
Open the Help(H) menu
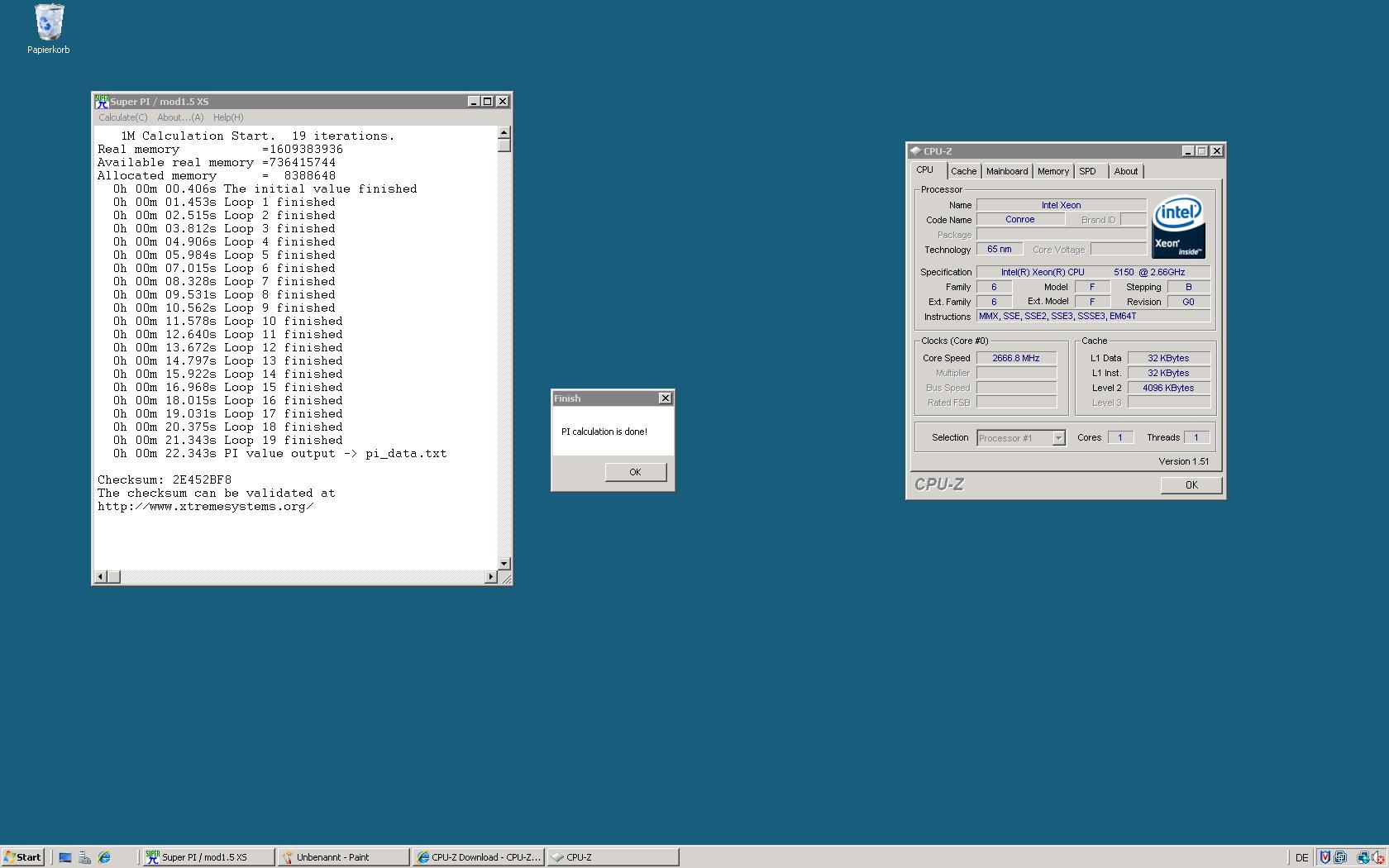pyautogui.click(x=228, y=117)
